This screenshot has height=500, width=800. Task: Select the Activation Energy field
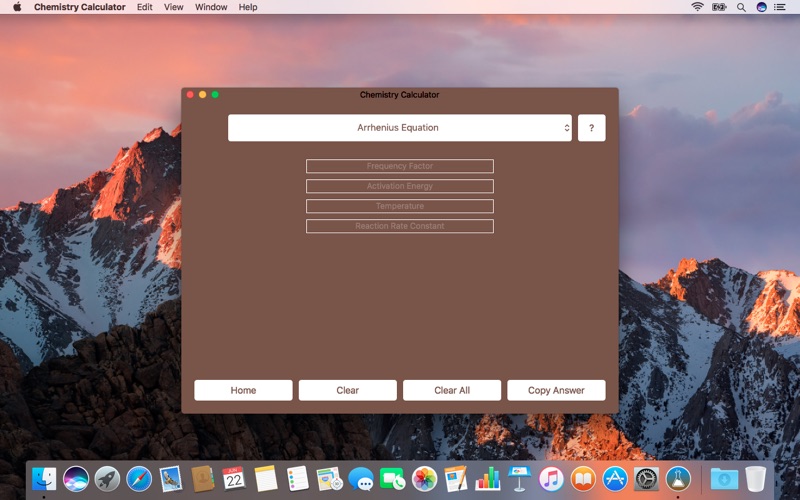399,186
